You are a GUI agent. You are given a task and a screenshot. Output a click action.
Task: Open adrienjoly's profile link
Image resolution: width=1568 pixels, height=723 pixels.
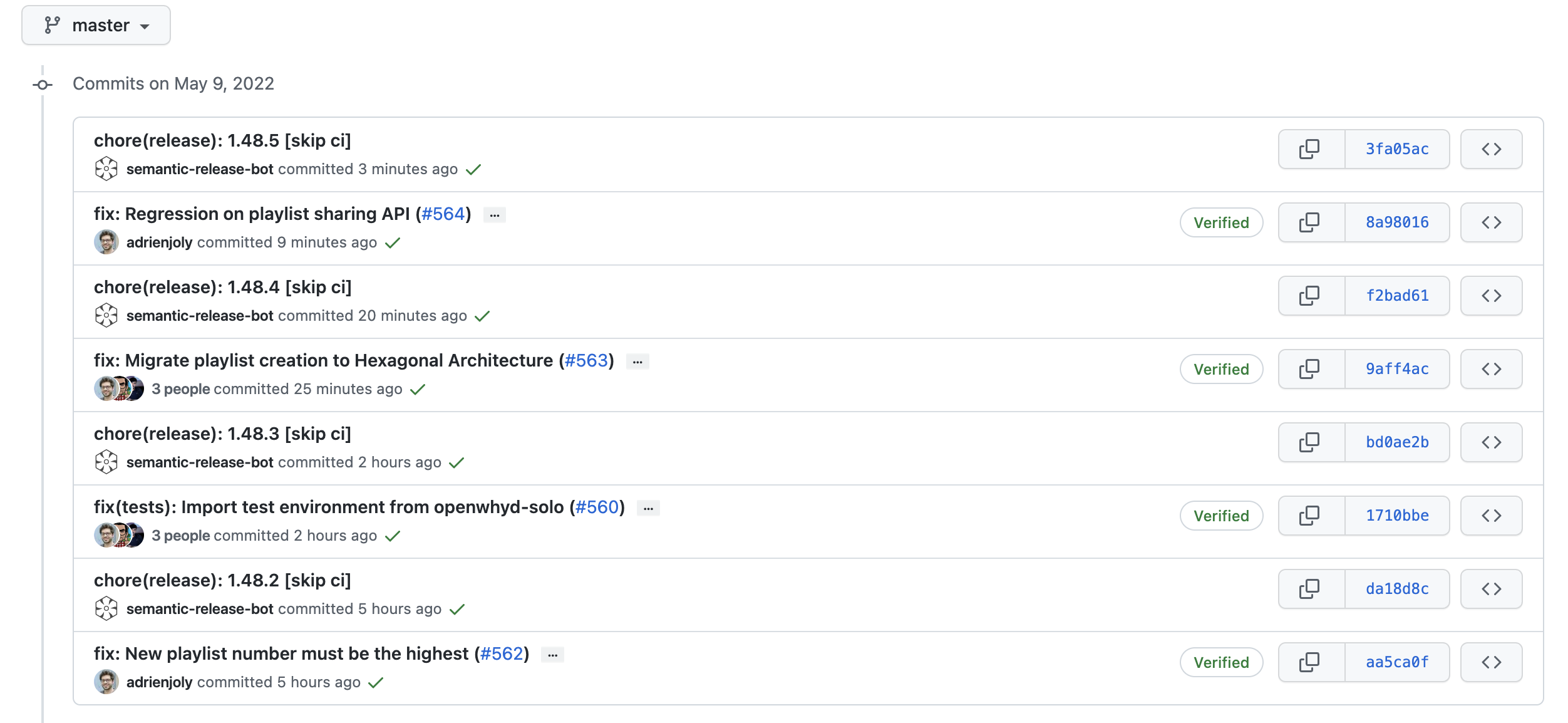click(x=159, y=242)
